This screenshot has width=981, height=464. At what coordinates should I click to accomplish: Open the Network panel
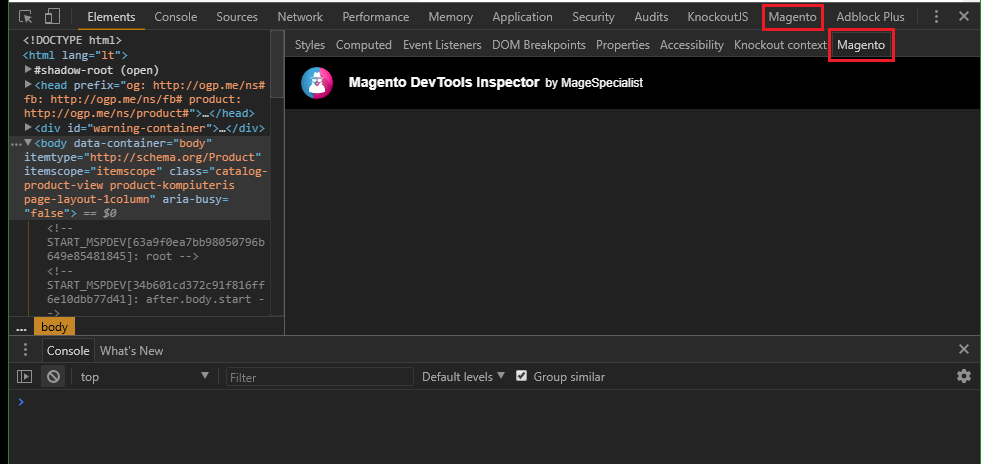pyautogui.click(x=300, y=17)
